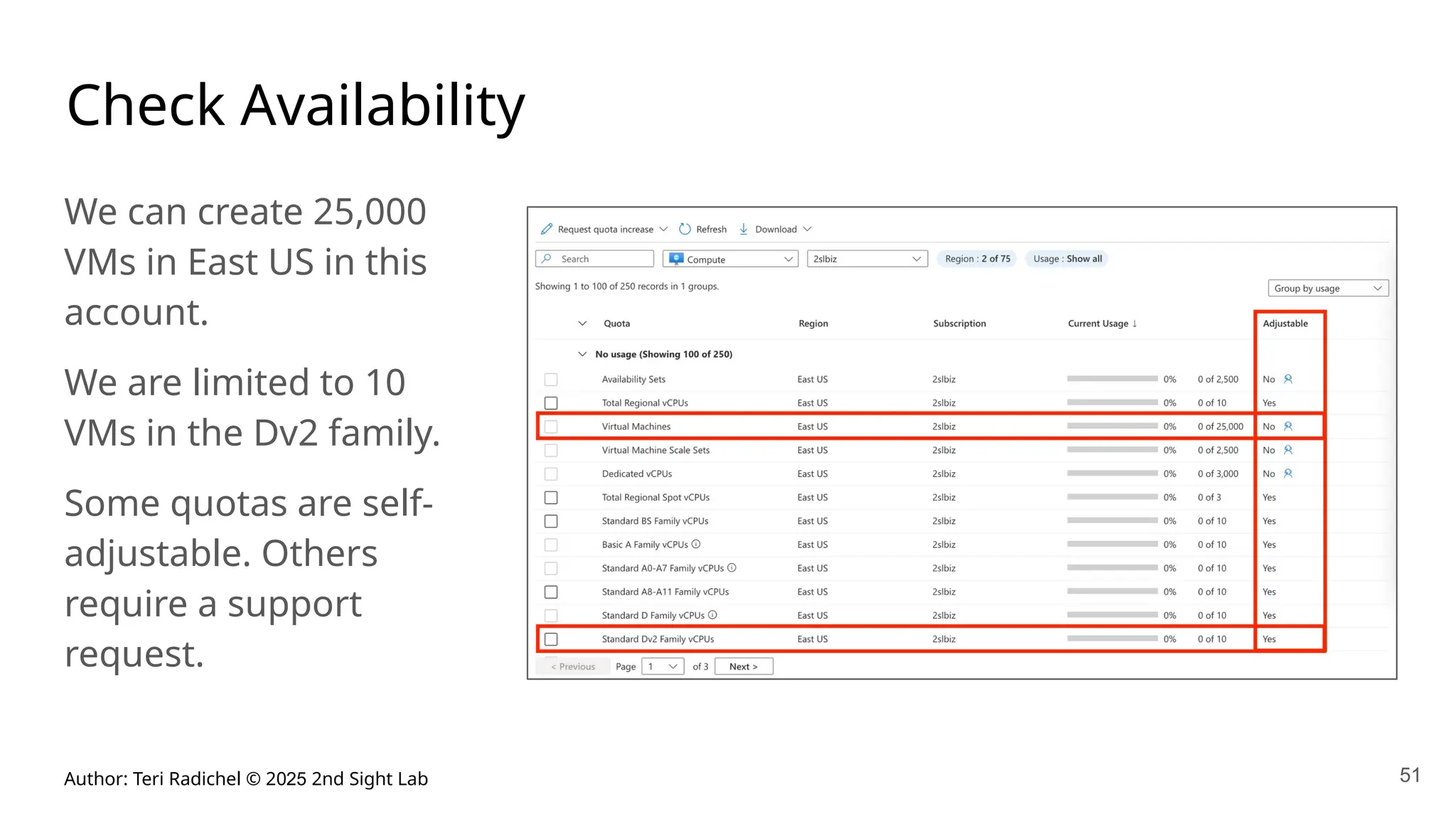Click the '0 of 3' usage value
This screenshot has width=1456, height=819.
1209,498
